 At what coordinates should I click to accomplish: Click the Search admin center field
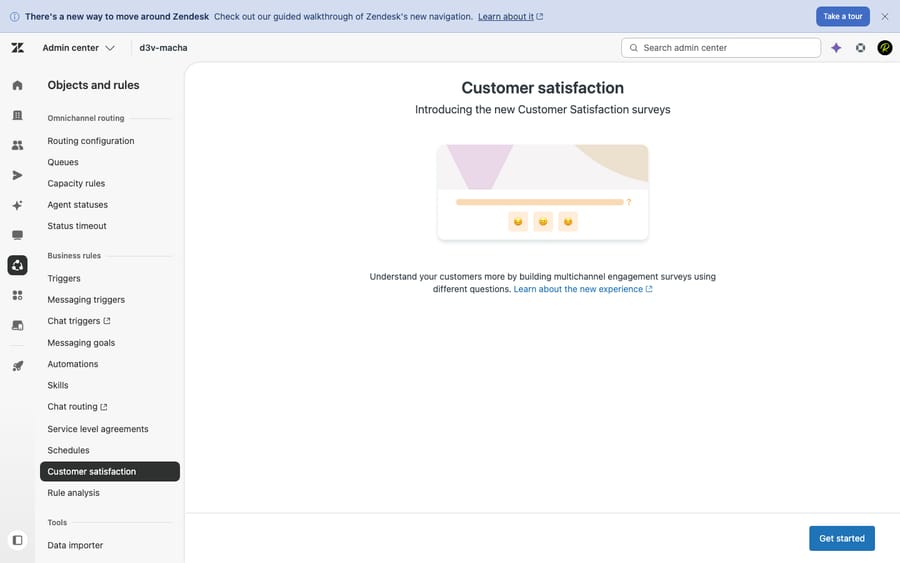pyautogui.click(x=721, y=48)
